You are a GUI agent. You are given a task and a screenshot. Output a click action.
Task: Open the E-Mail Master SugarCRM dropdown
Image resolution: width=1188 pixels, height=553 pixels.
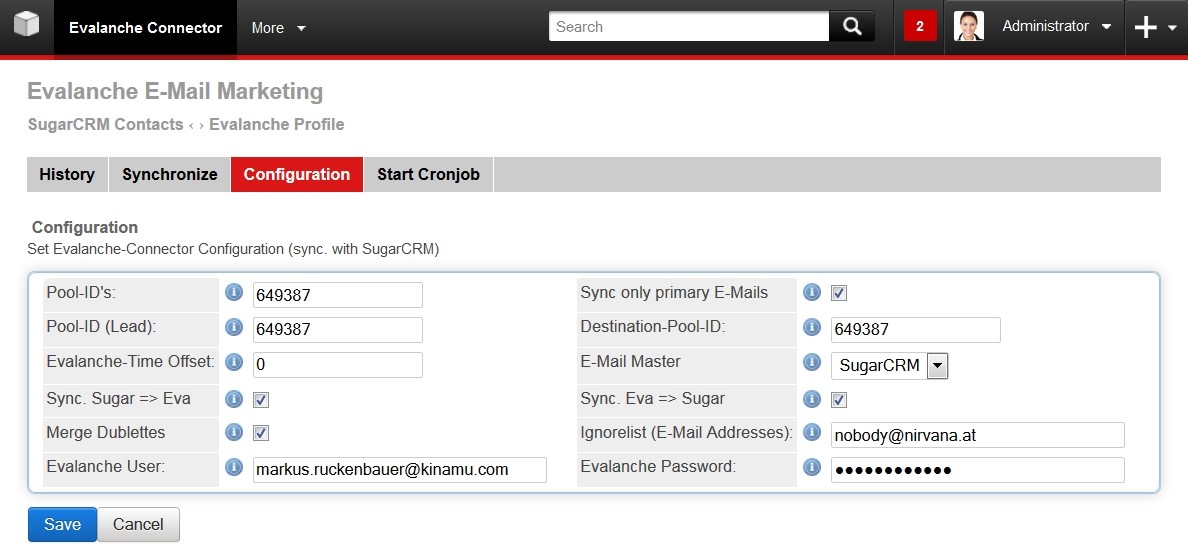pyautogui.click(x=889, y=366)
